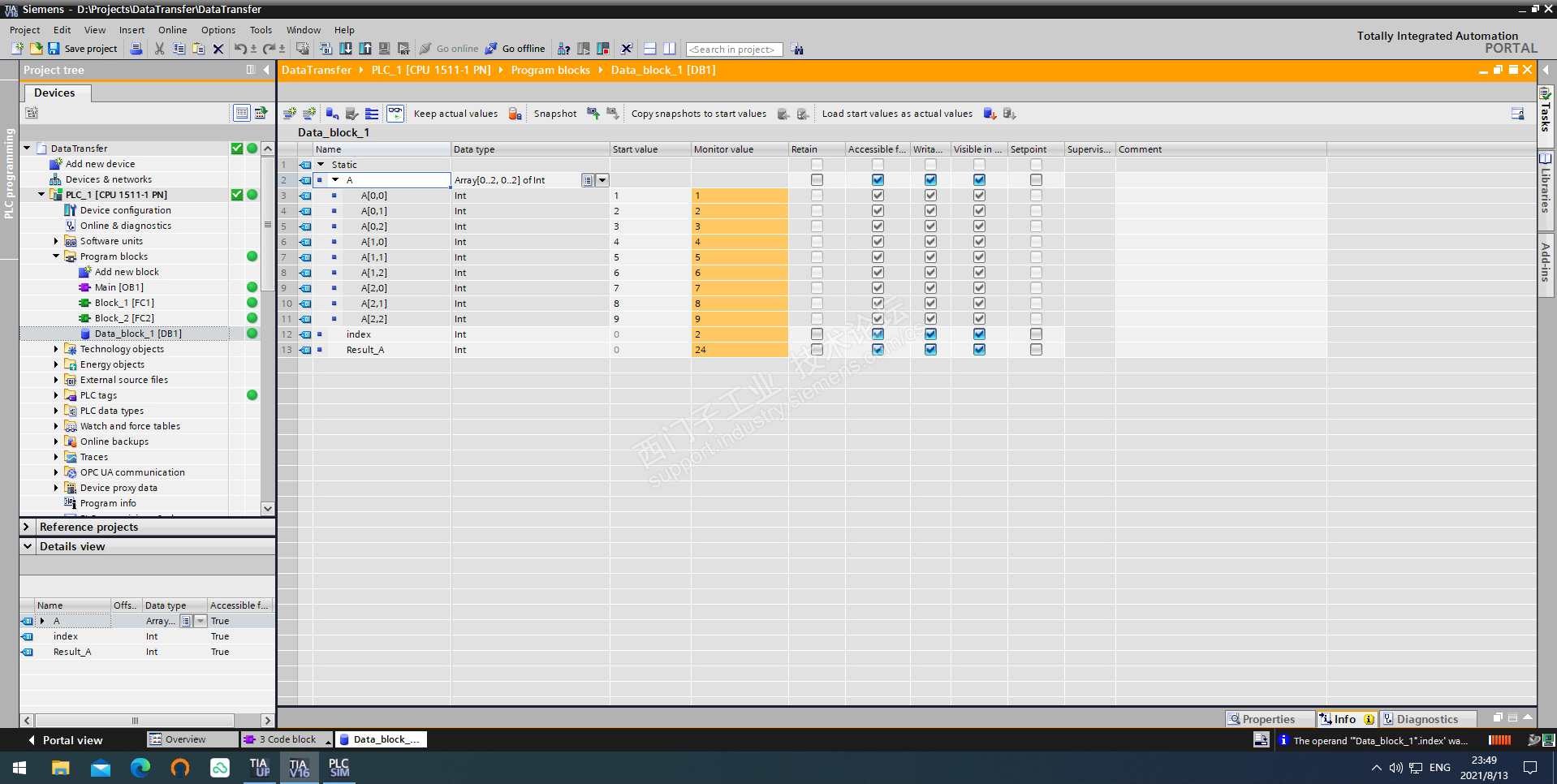
Task: Click the Upload from device icon
Action: pos(365,49)
